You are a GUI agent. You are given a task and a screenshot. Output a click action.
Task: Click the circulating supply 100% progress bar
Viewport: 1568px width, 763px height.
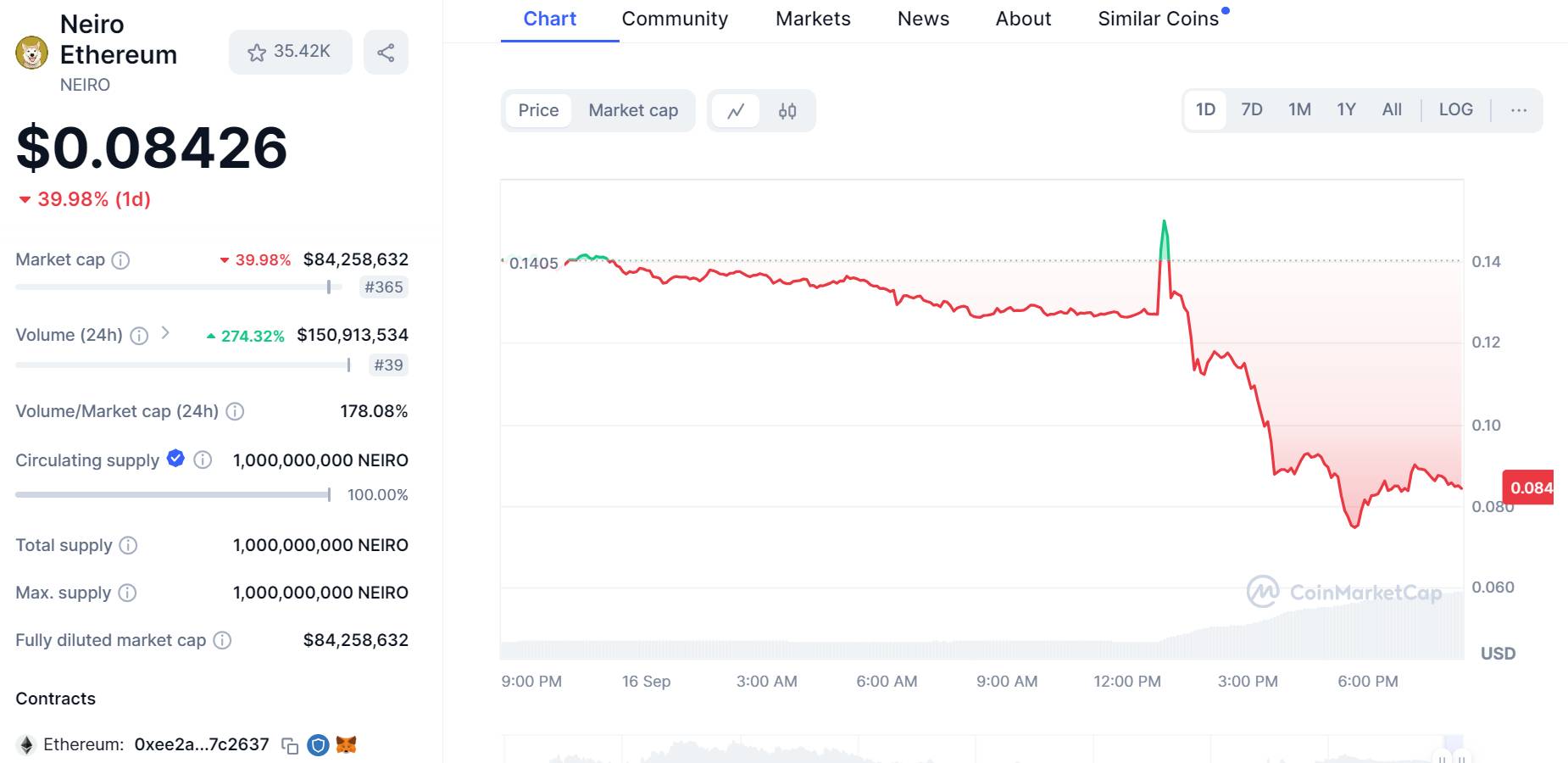[x=173, y=494]
